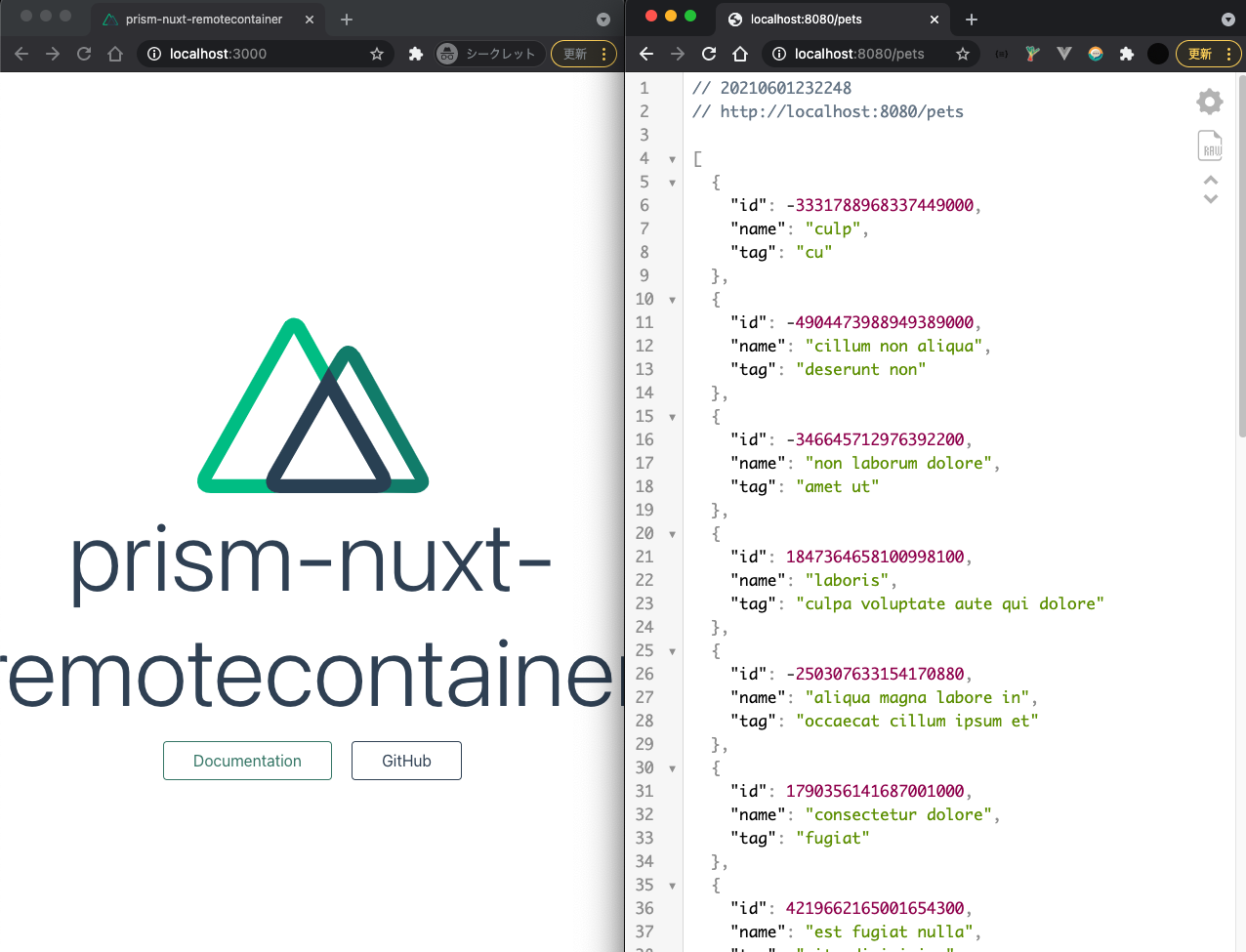Open extensions puzzle icon in Nuxt window
1246x952 pixels.
pyautogui.click(x=416, y=54)
